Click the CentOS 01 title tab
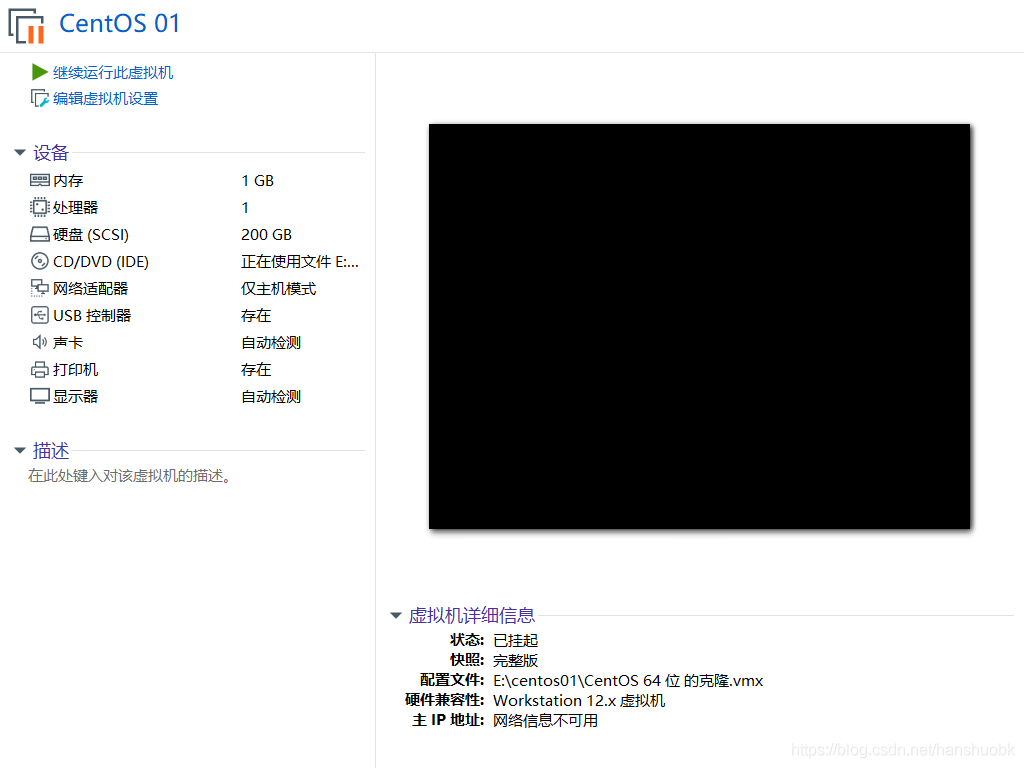Image resolution: width=1024 pixels, height=768 pixels. (x=119, y=24)
